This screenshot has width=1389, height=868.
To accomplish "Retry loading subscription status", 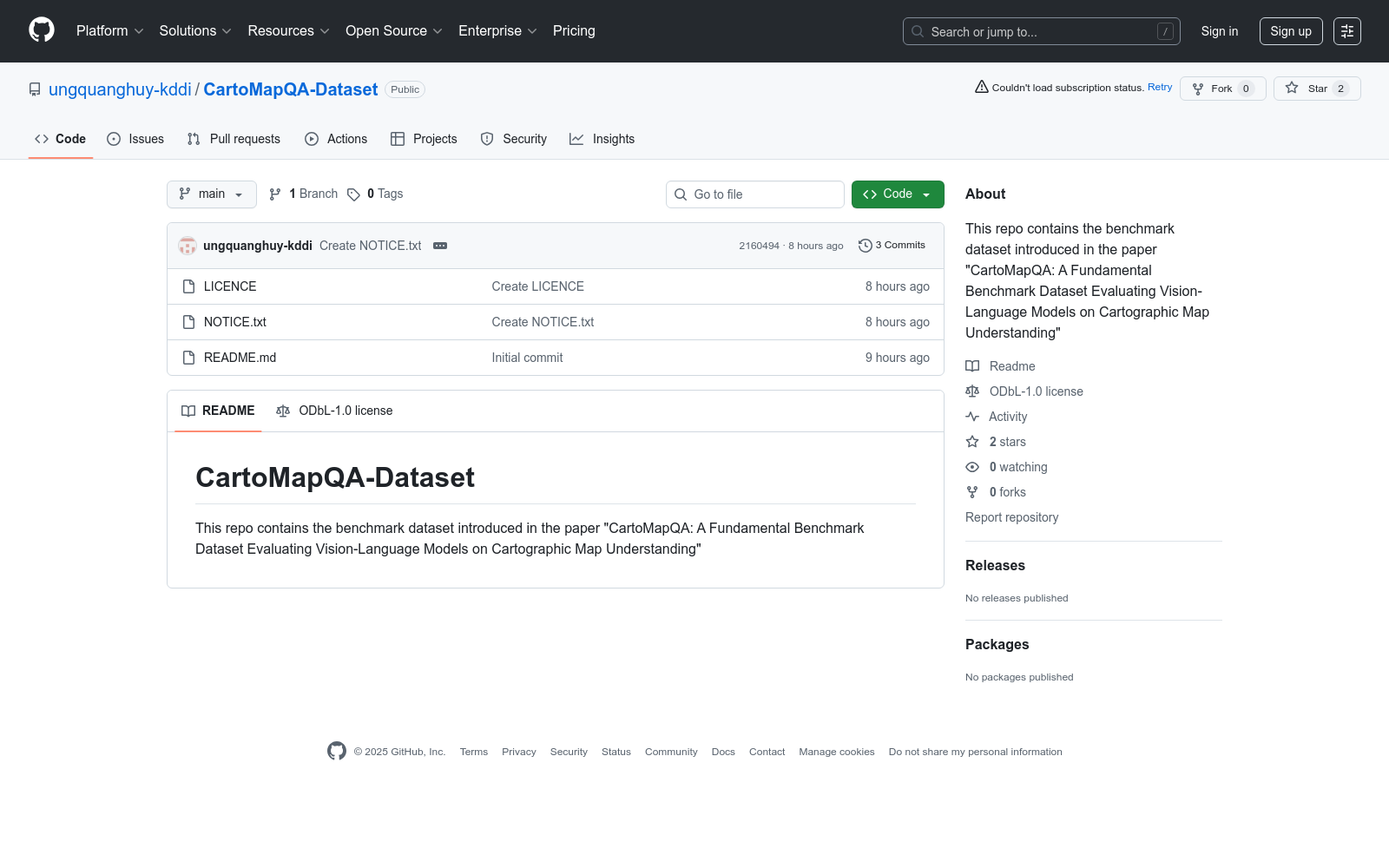I will (1160, 87).
